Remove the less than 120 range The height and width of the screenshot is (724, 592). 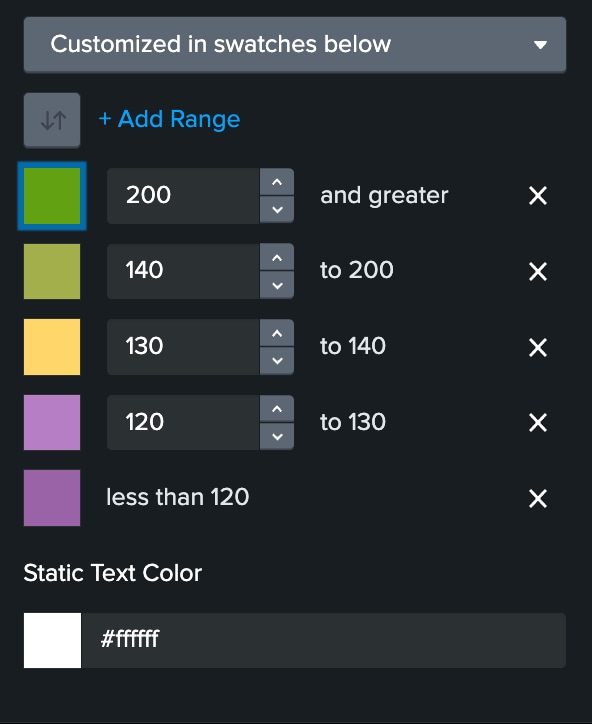click(538, 498)
